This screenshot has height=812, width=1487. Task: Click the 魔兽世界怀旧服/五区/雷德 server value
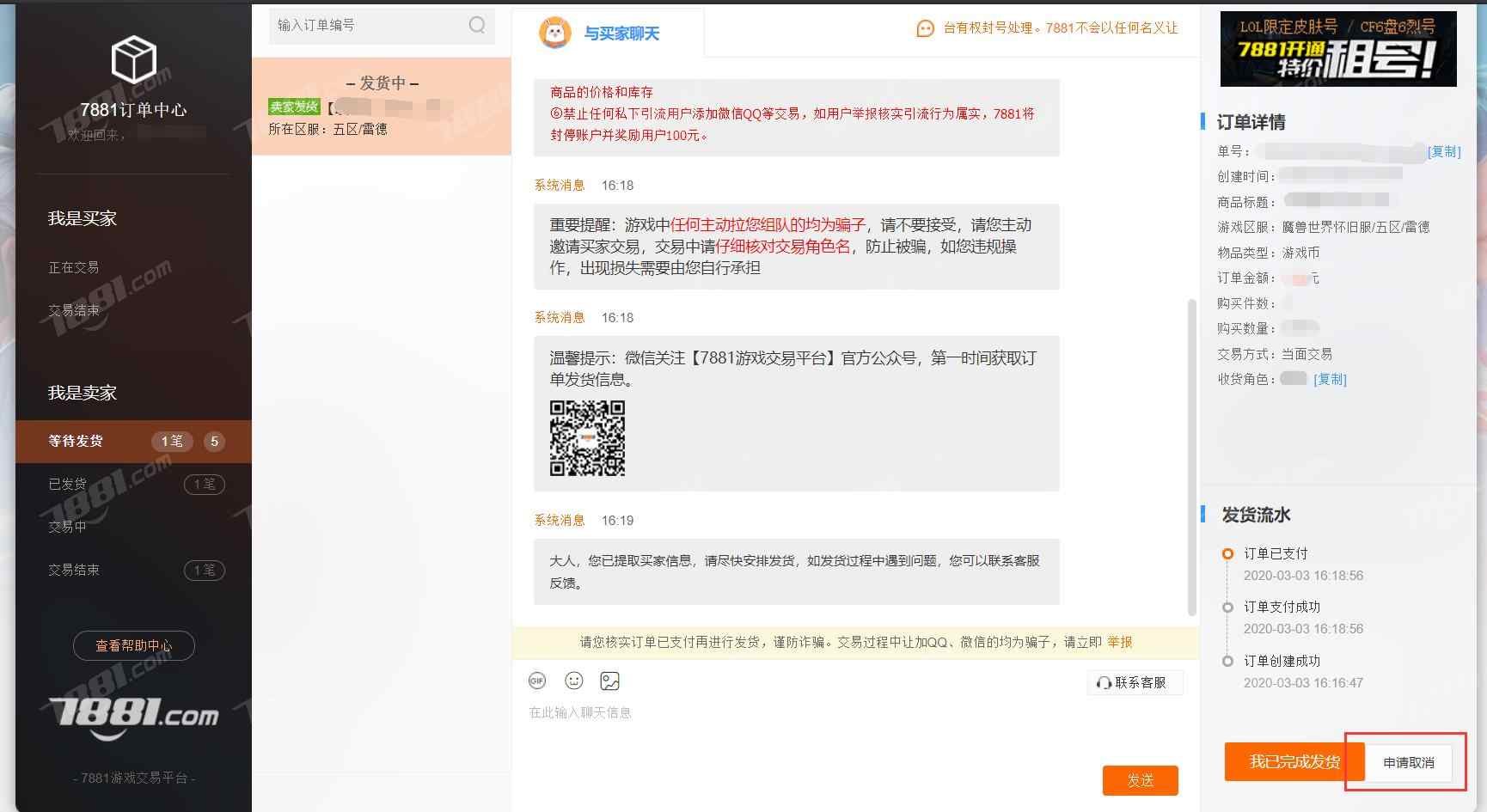pyautogui.click(x=1356, y=227)
